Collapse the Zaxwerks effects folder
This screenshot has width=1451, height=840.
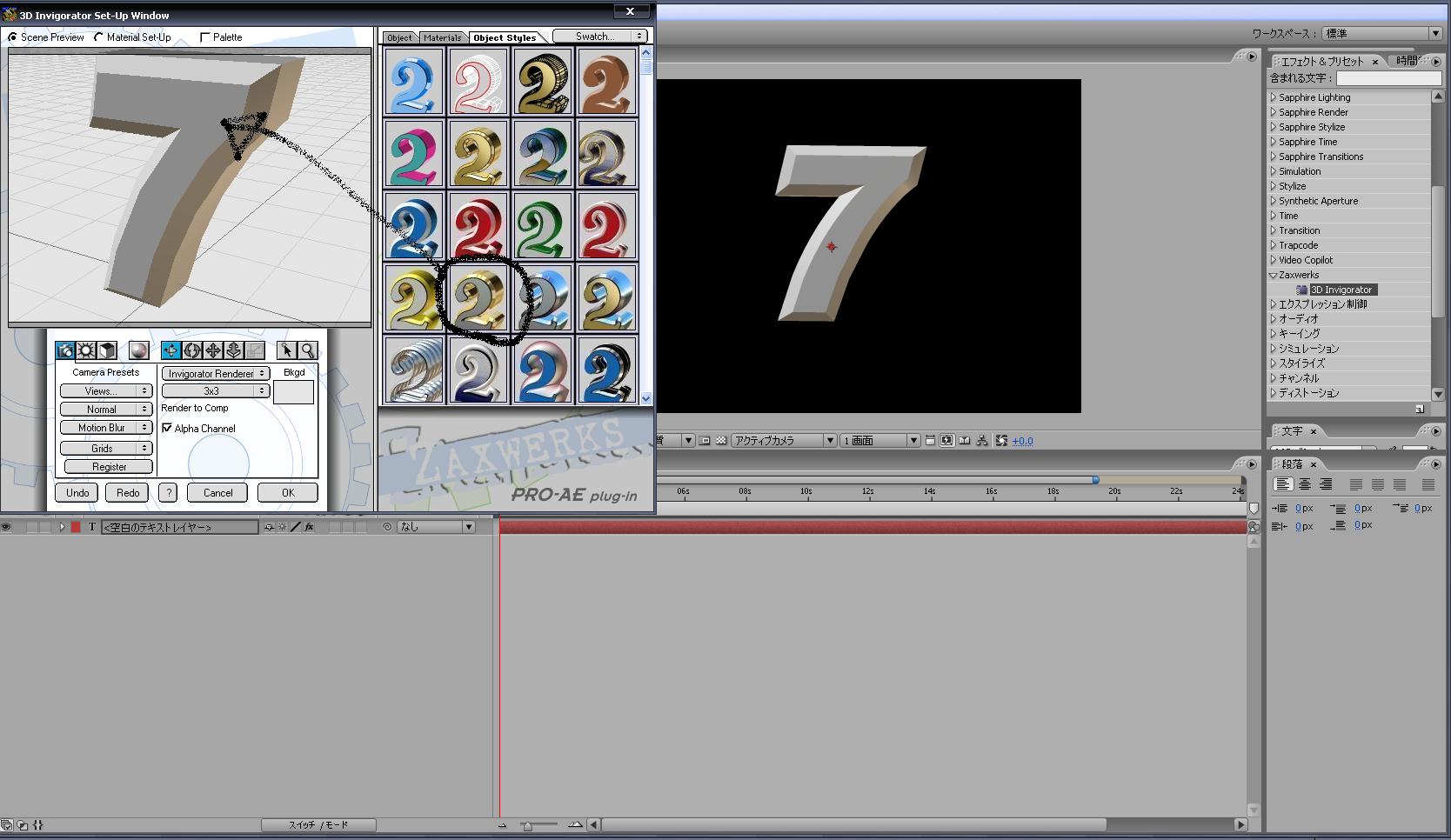tap(1274, 275)
